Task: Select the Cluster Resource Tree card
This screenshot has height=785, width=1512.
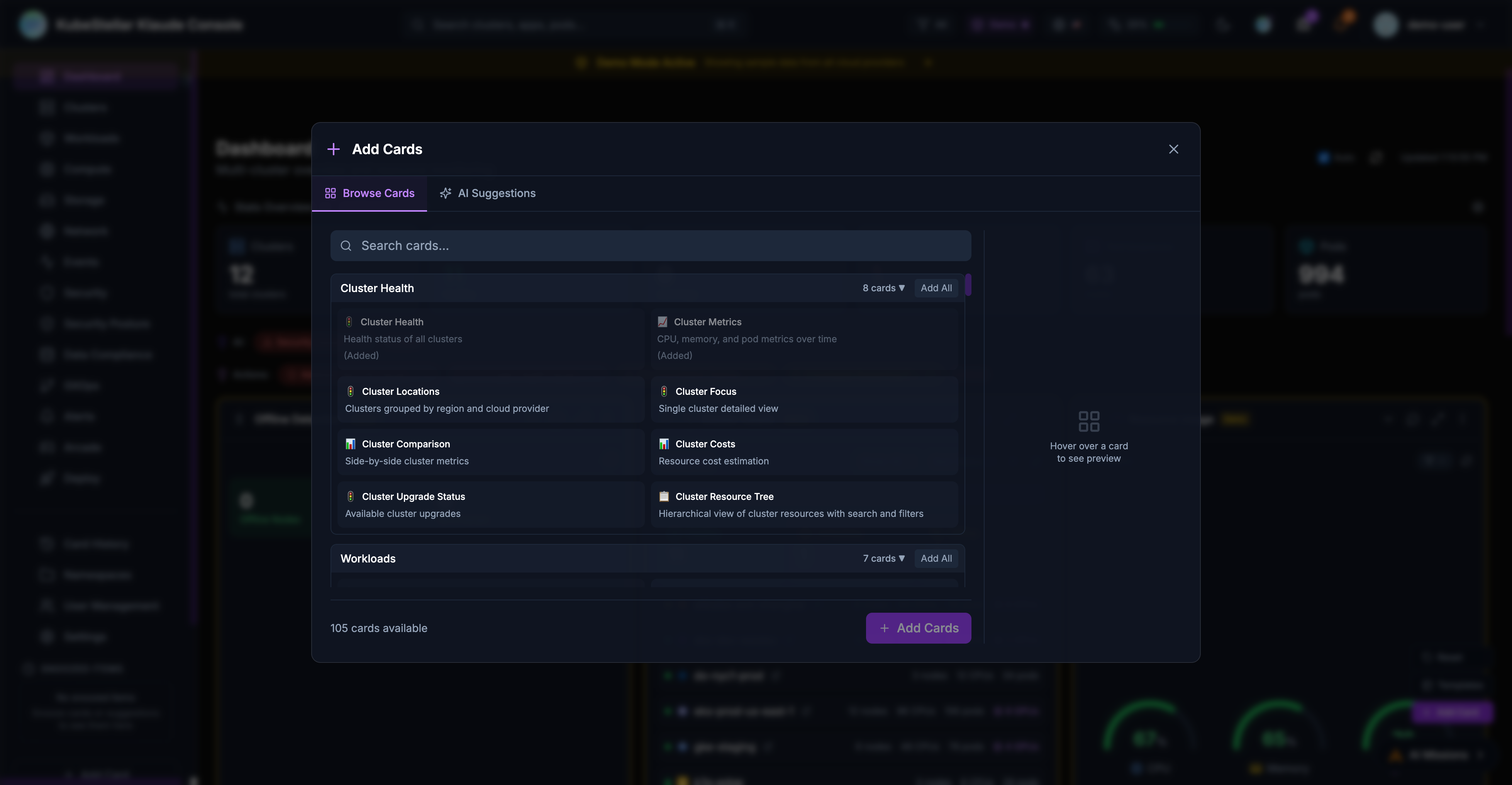Action: (x=804, y=505)
